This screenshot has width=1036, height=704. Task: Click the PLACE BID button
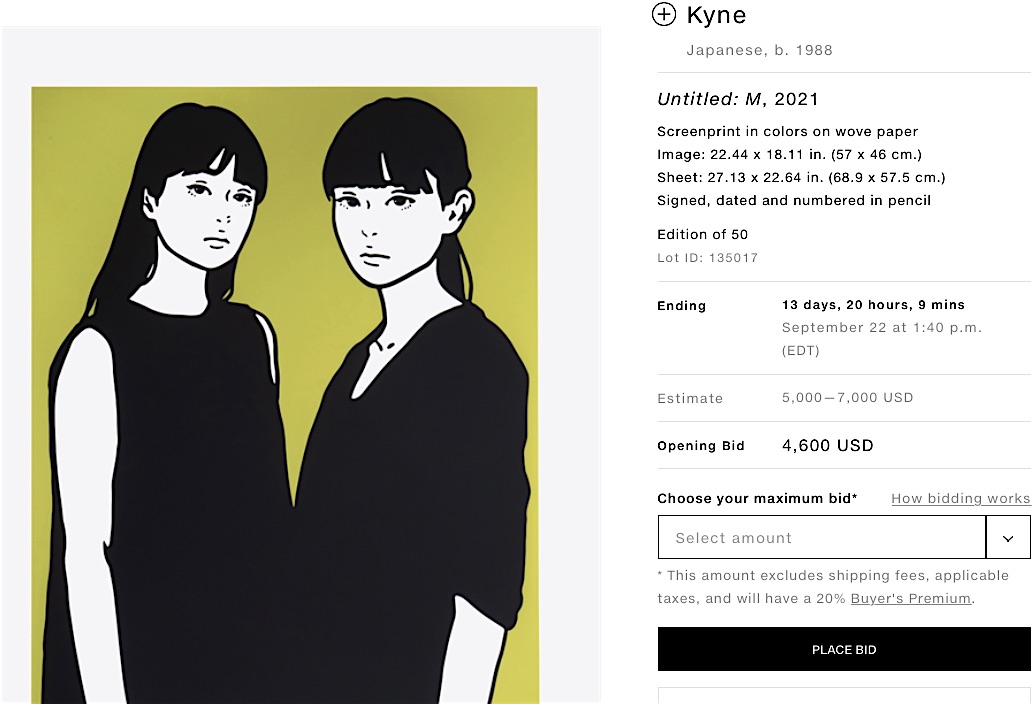(x=844, y=649)
